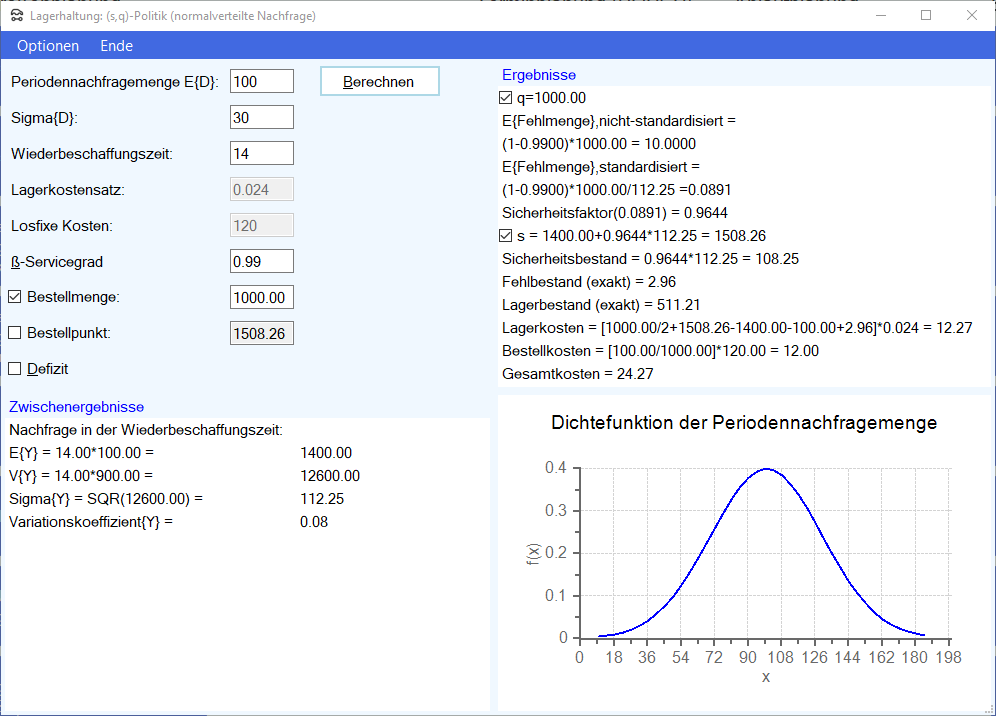Click the Bestellpunkt value field
The width and height of the screenshot is (996, 716).
[x=261, y=333]
